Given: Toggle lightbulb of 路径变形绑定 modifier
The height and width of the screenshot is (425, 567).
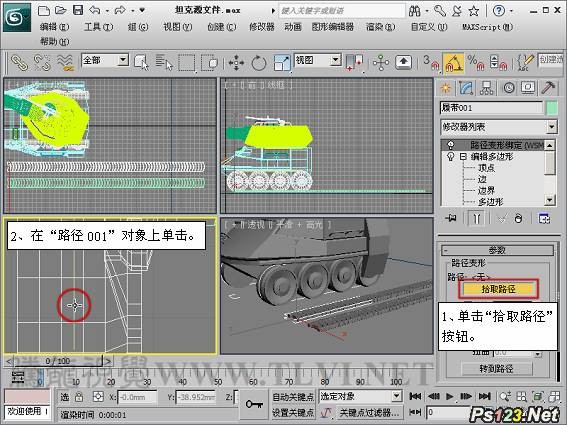Looking at the screenshot, I should coord(451,145).
